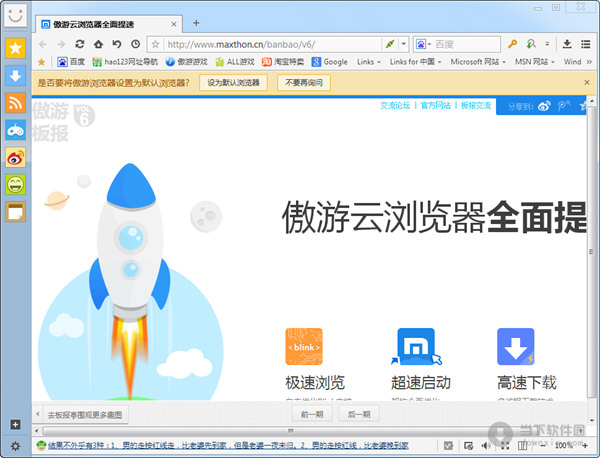Screen dimensions: 600x458
Task: Click the horizontal scrollbar thumb
Action: coord(291,431)
